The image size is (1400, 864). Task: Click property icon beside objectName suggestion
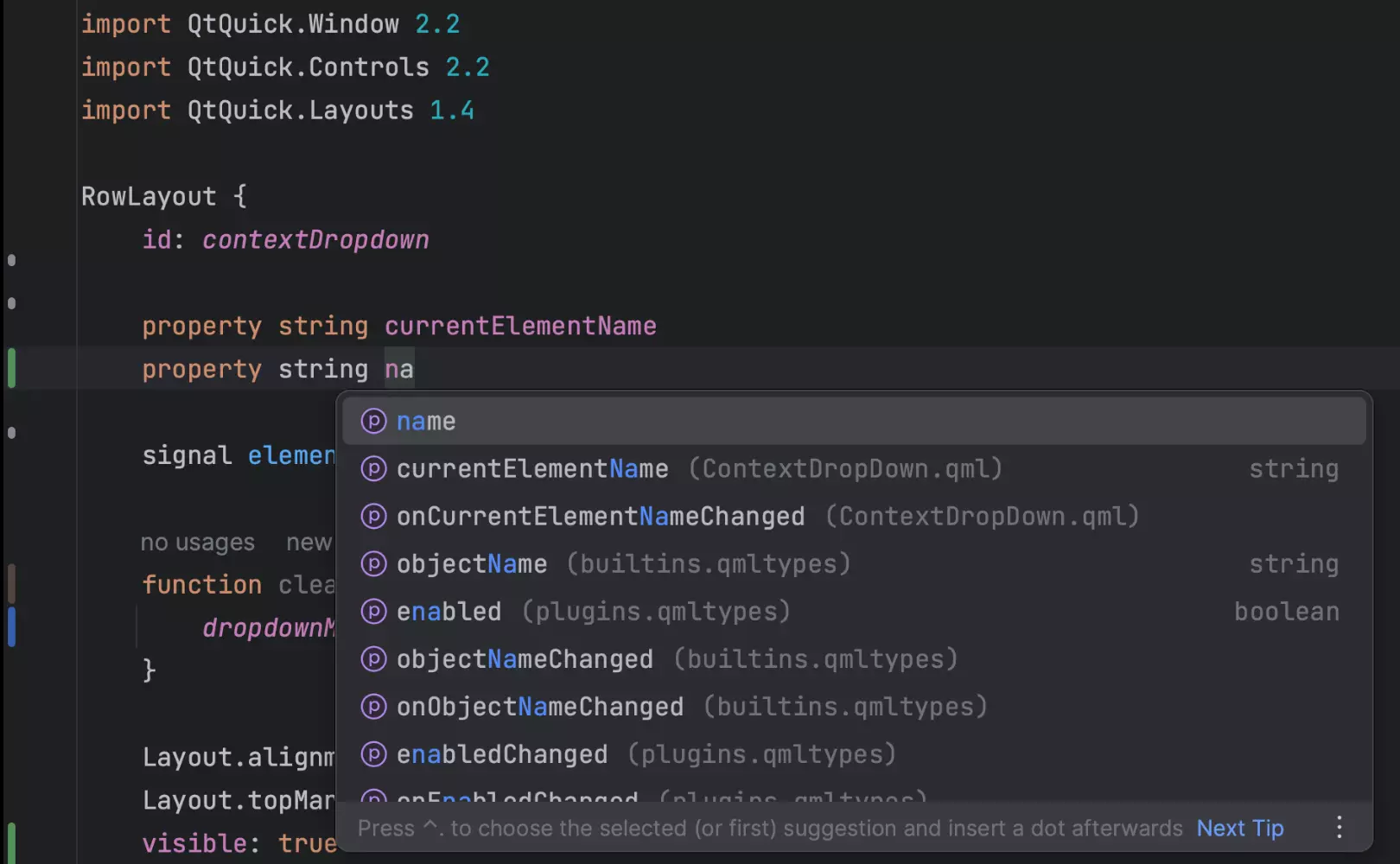(x=373, y=564)
